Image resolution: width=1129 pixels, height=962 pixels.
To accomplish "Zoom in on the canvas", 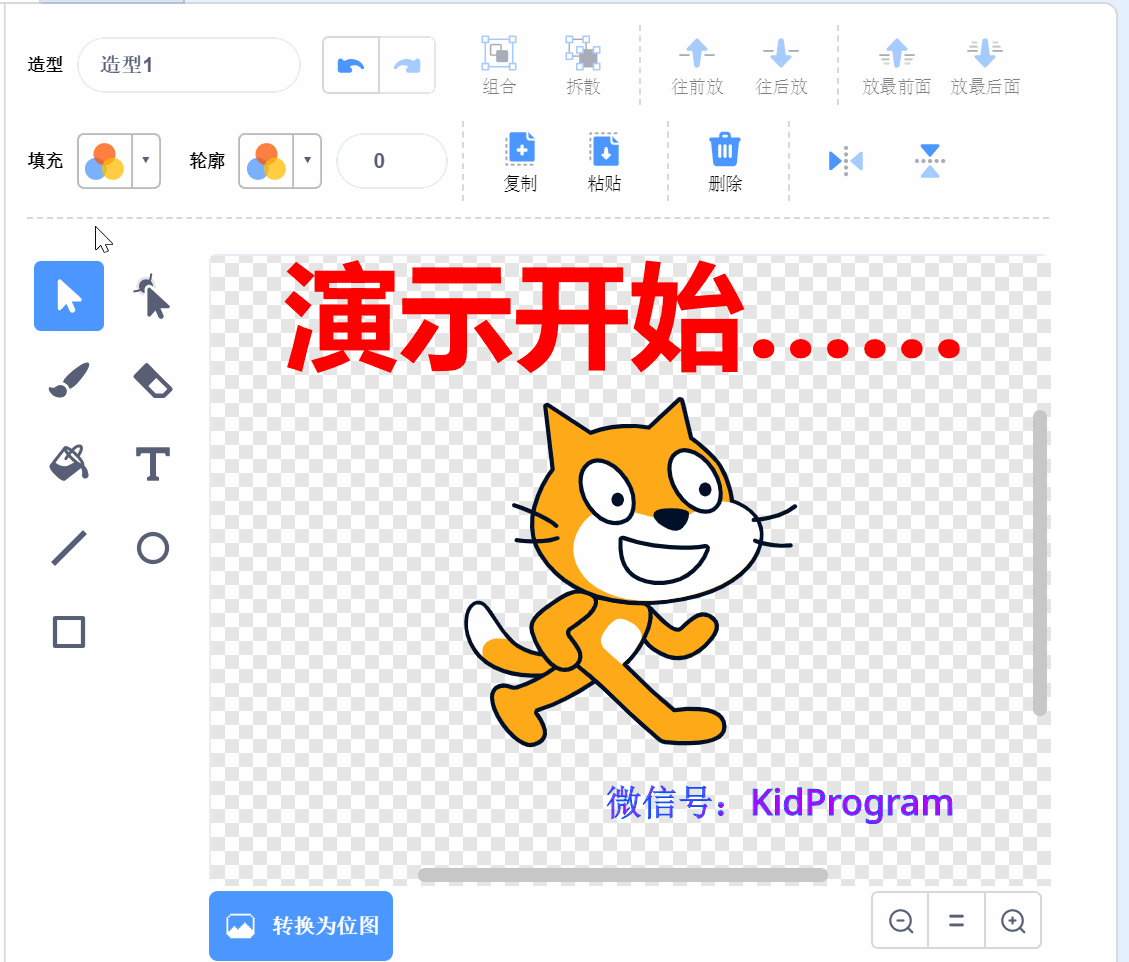I will tap(1013, 920).
